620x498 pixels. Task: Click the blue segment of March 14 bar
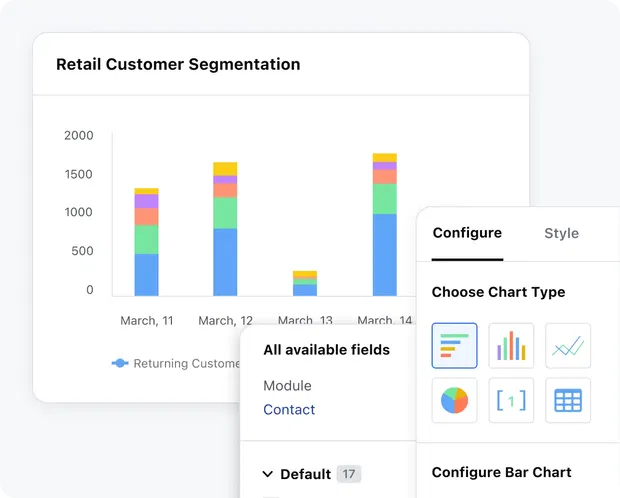[x=385, y=255]
